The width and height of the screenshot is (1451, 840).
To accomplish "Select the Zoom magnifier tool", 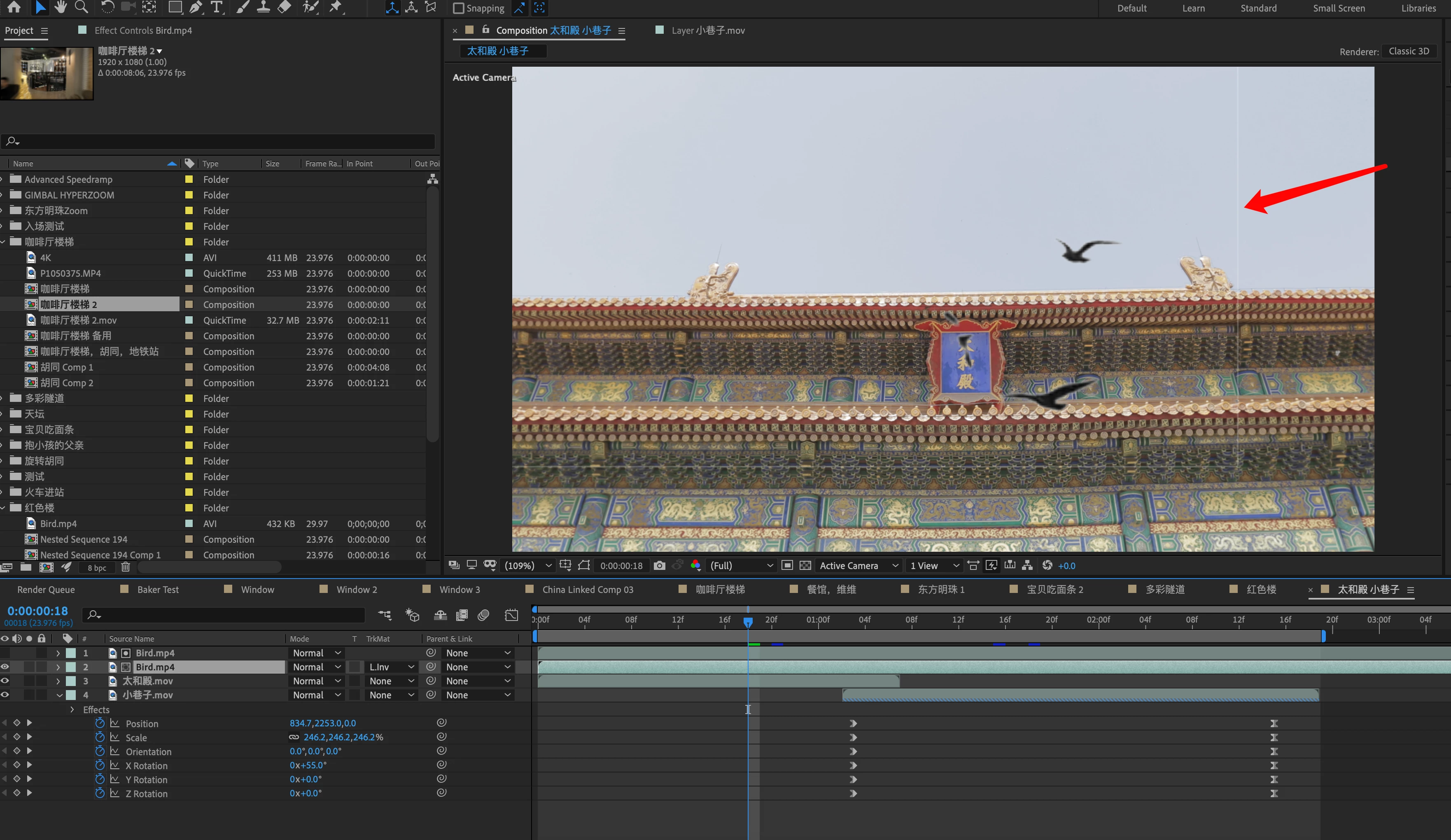I will pos(82,7).
